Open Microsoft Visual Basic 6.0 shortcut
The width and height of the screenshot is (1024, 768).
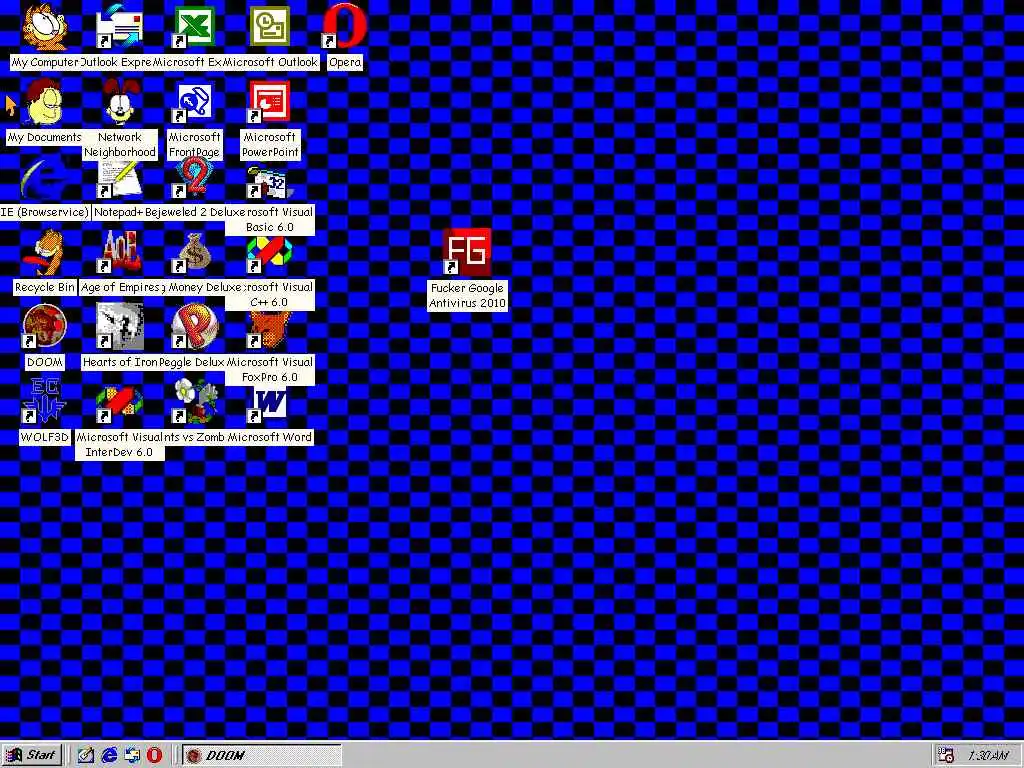269,181
